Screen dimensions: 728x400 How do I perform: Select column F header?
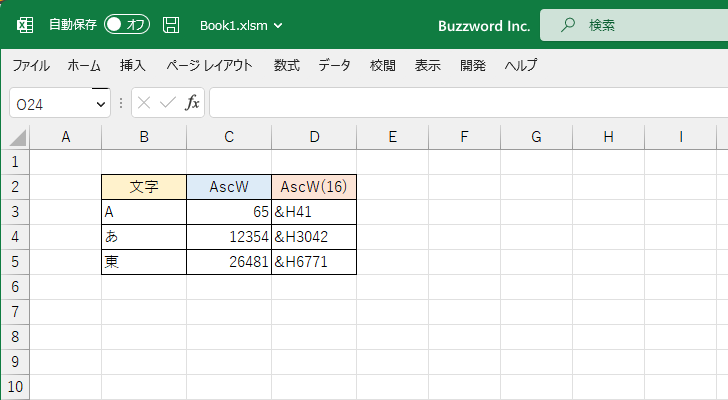pyautogui.click(x=464, y=137)
